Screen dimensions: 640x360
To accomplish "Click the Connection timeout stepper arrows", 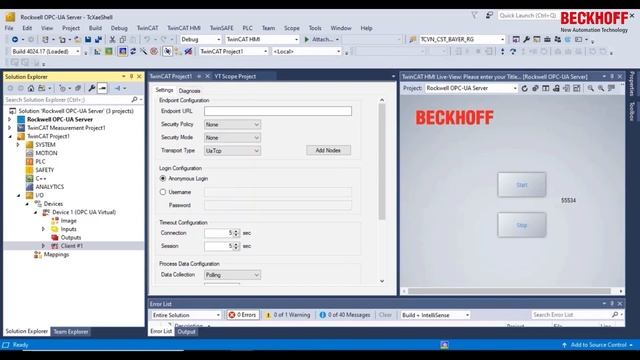I will click(236, 233).
